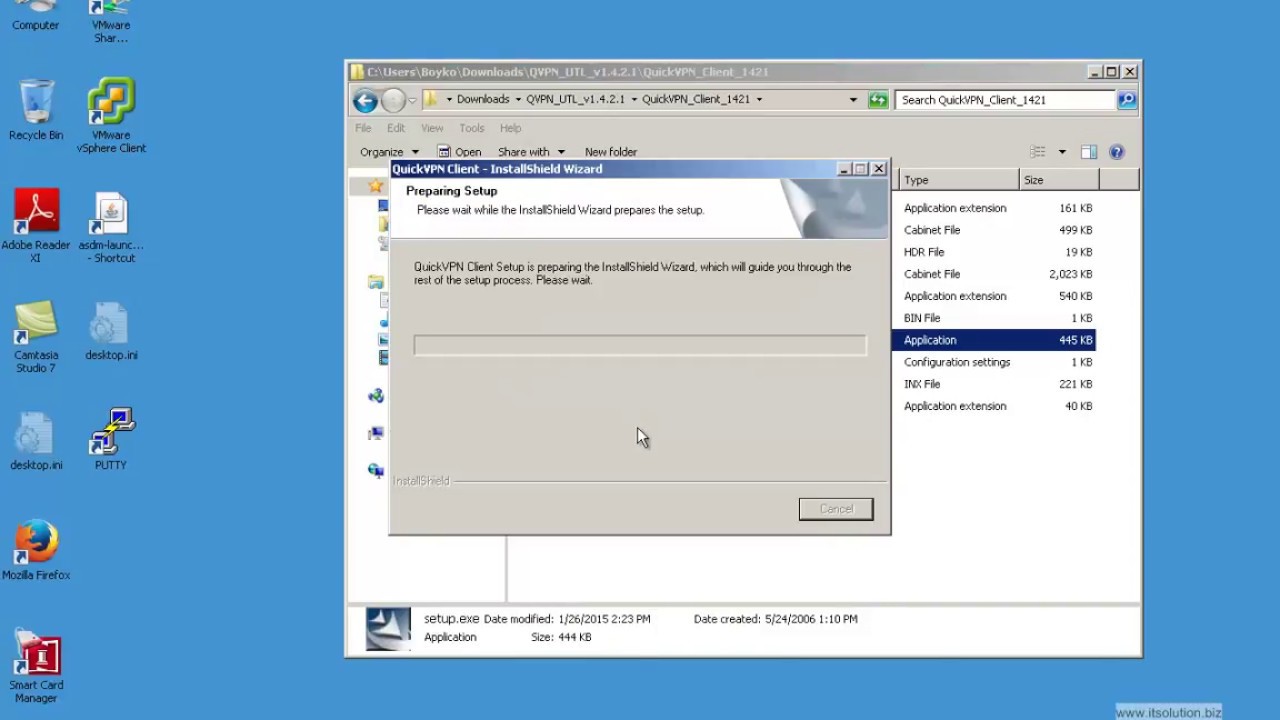Click Downloads in the address breadcrumb

(x=483, y=100)
